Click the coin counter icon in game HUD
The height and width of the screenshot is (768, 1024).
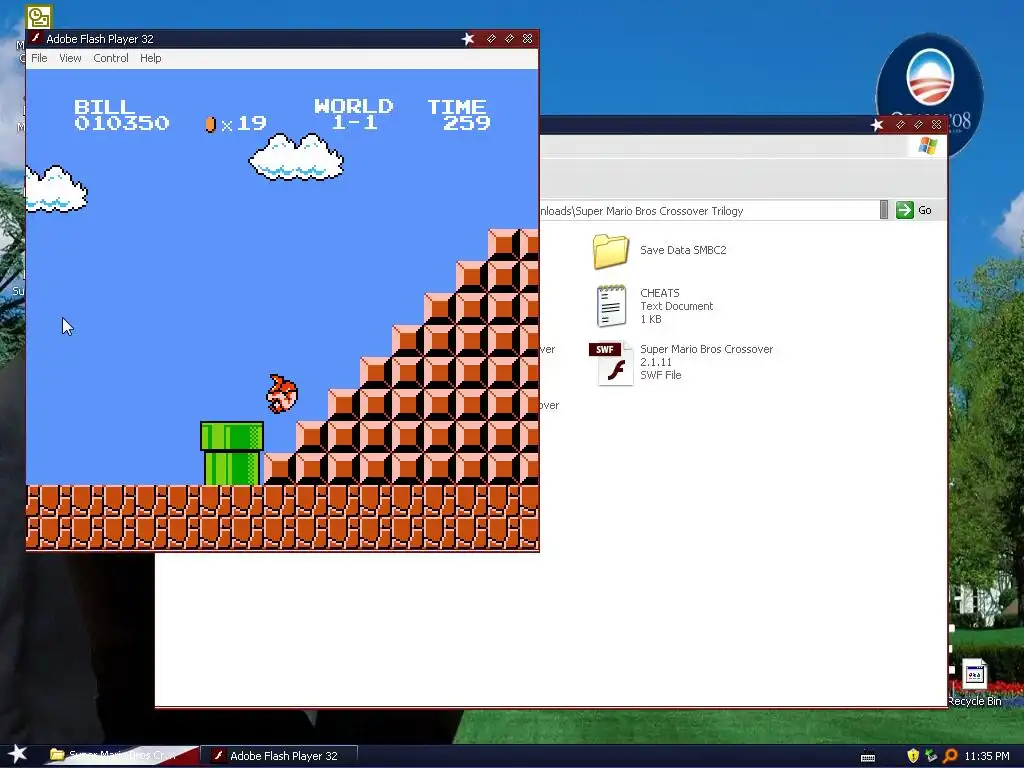(210, 124)
